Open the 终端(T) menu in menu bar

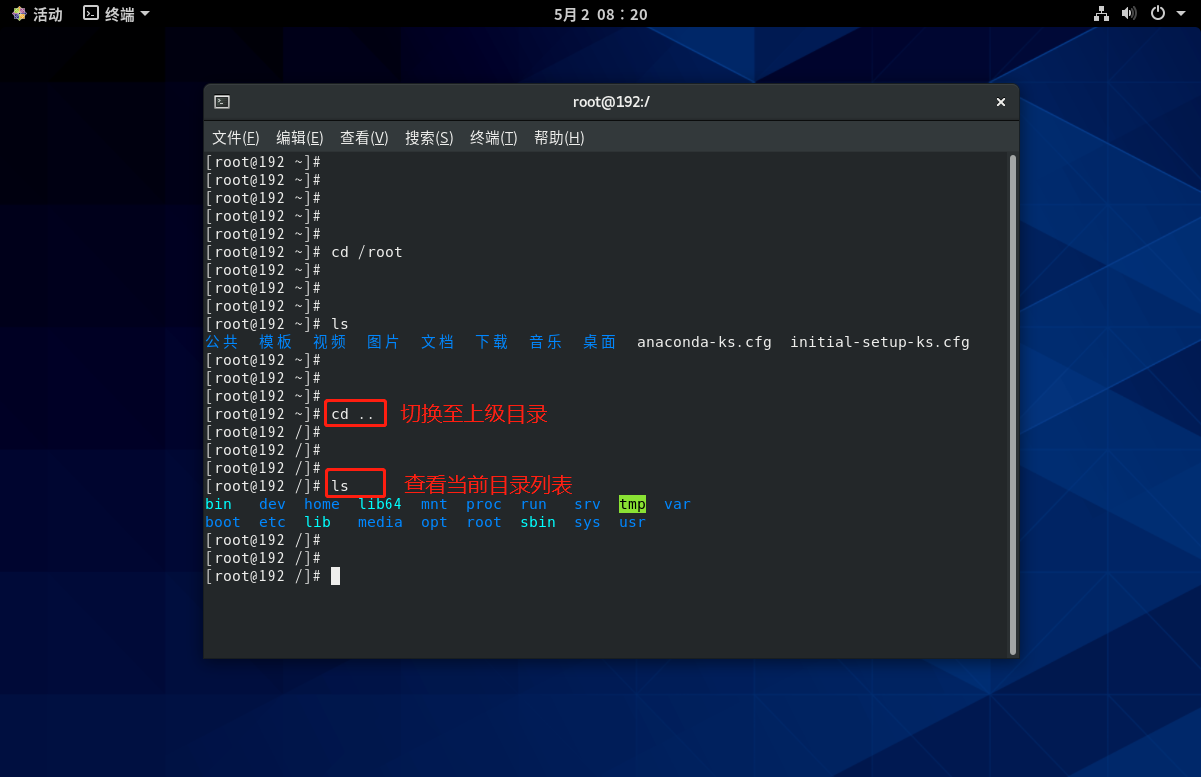point(494,138)
